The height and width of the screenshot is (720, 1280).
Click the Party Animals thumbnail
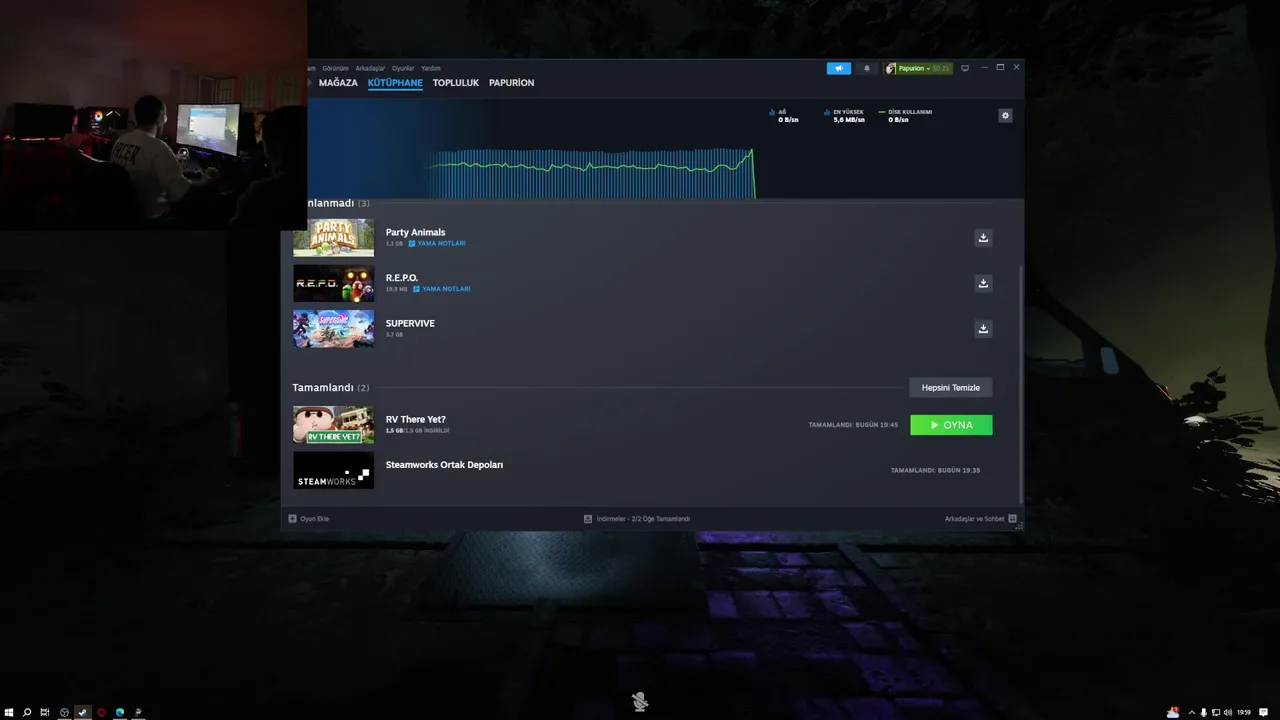click(x=333, y=238)
